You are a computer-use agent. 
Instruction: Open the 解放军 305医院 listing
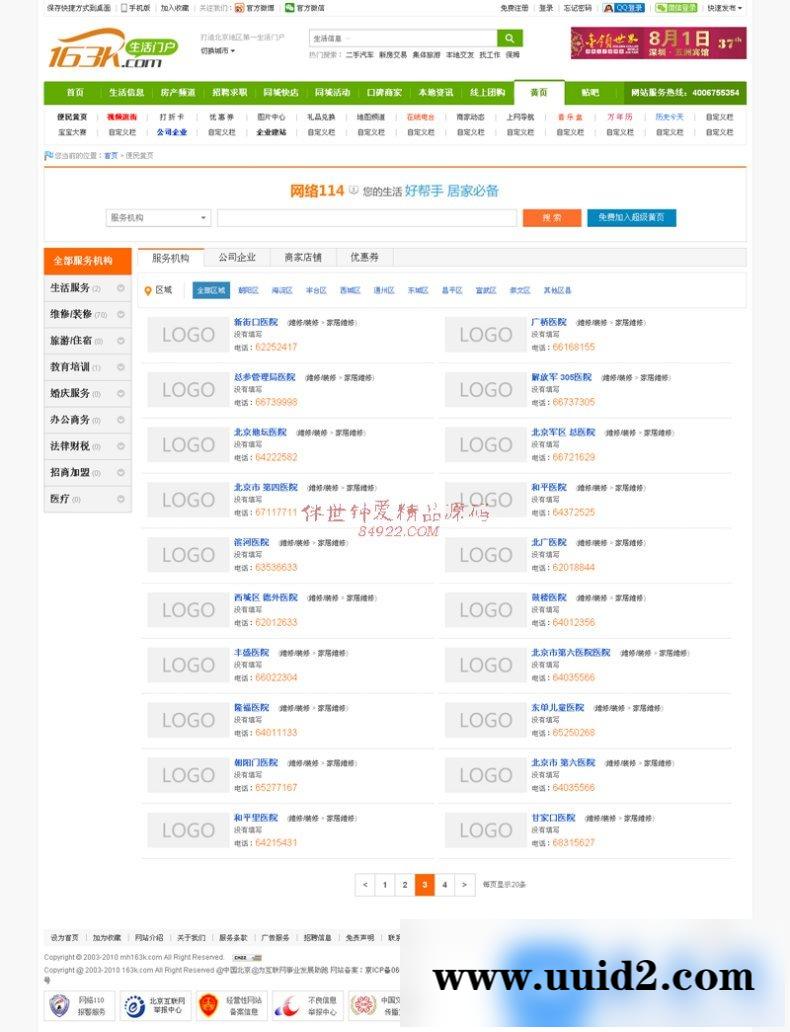coord(562,377)
